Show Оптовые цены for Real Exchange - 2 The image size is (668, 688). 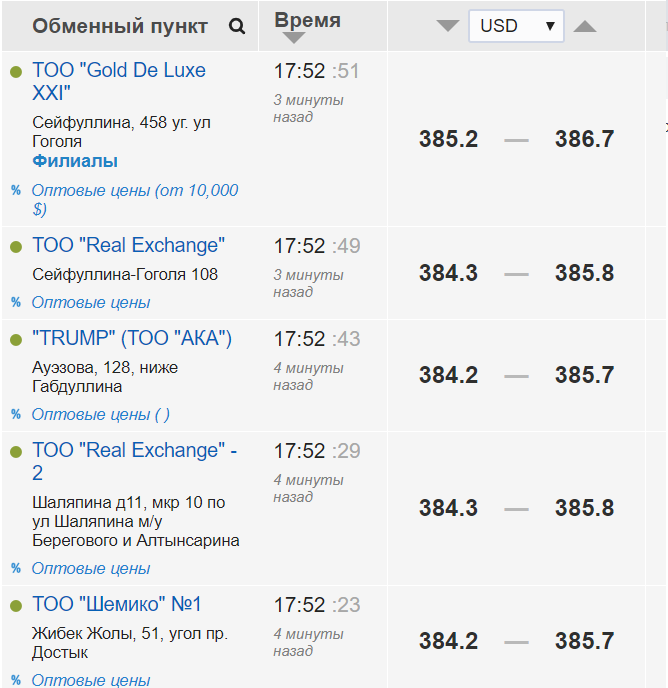pyautogui.click(x=91, y=568)
